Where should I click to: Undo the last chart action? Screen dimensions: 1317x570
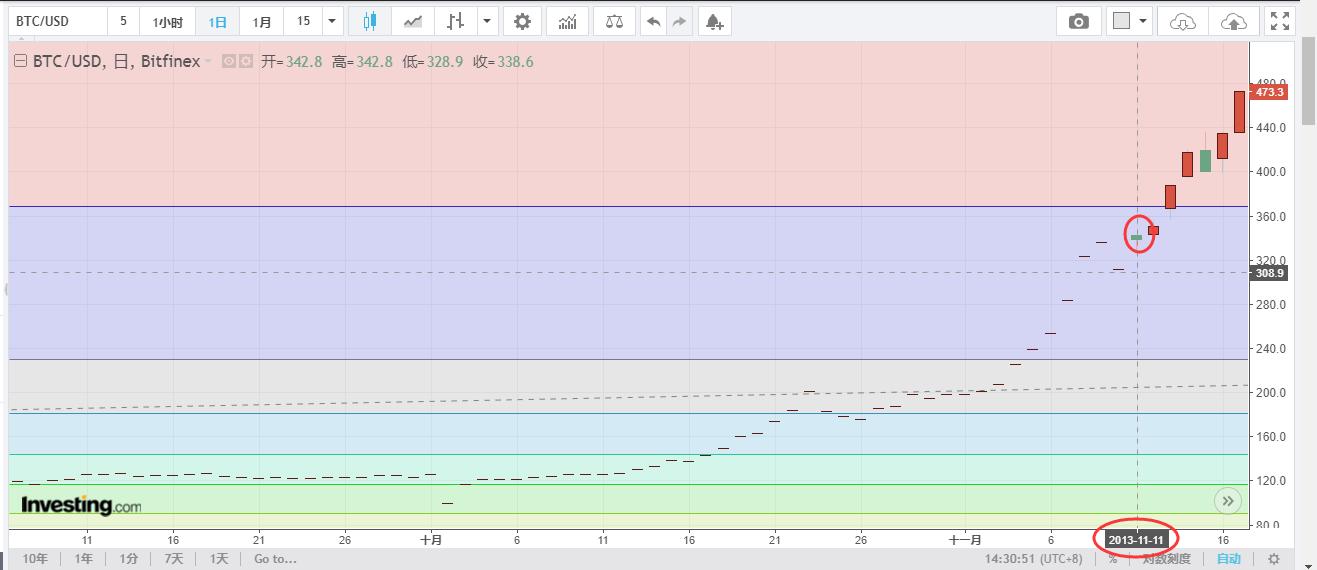654,21
